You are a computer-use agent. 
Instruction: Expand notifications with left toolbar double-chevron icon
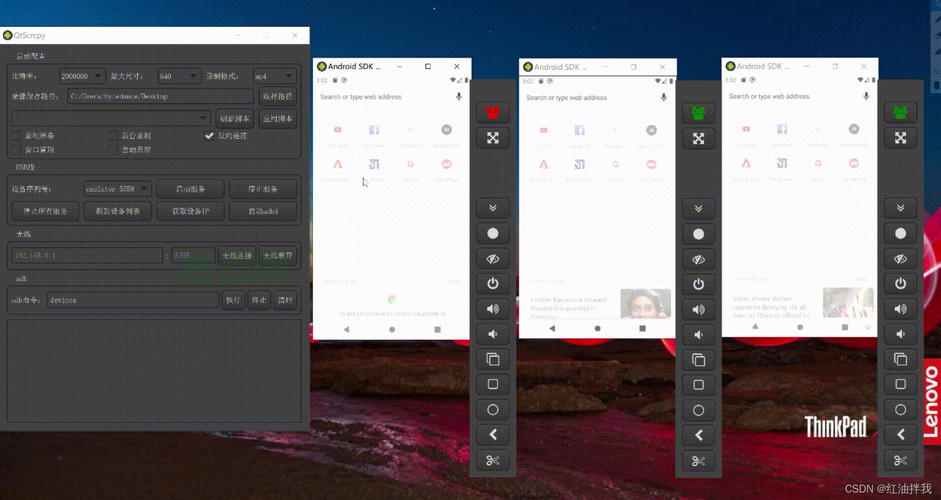click(x=492, y=208)
